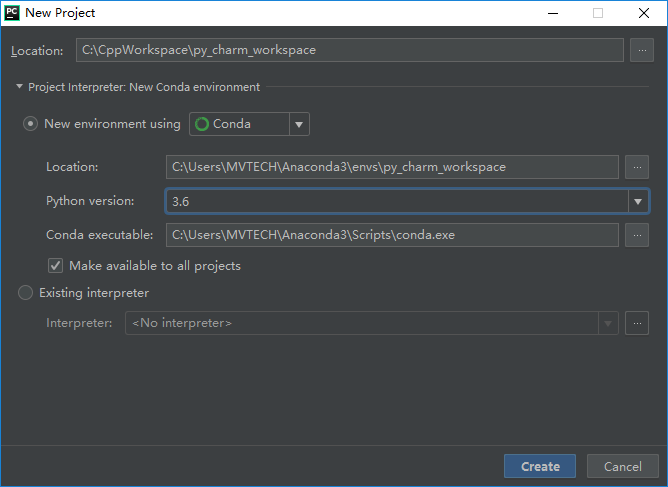Minimize the New Project window
The height and width of the screenshot is (487, 668).
(x=553, y=13)
